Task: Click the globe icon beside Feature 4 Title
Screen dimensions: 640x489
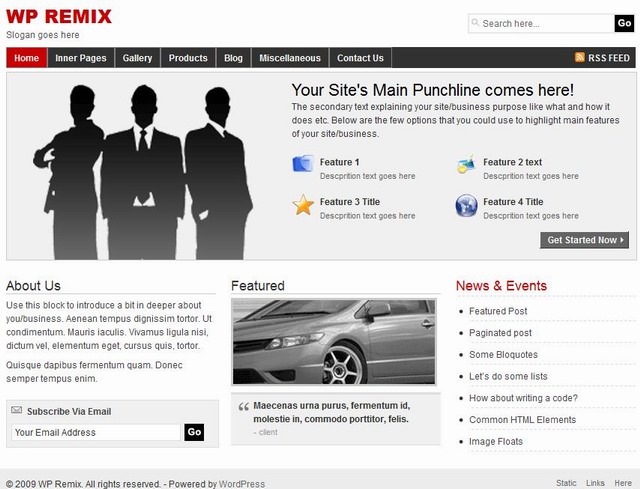Action: coord(467,205)
